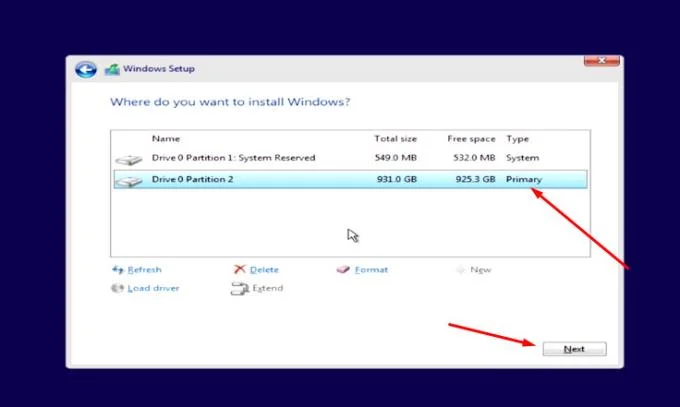Image resolution: width=680 pixels, height=407 pixels.
Task: Format the selected partition
Action: 371,270
